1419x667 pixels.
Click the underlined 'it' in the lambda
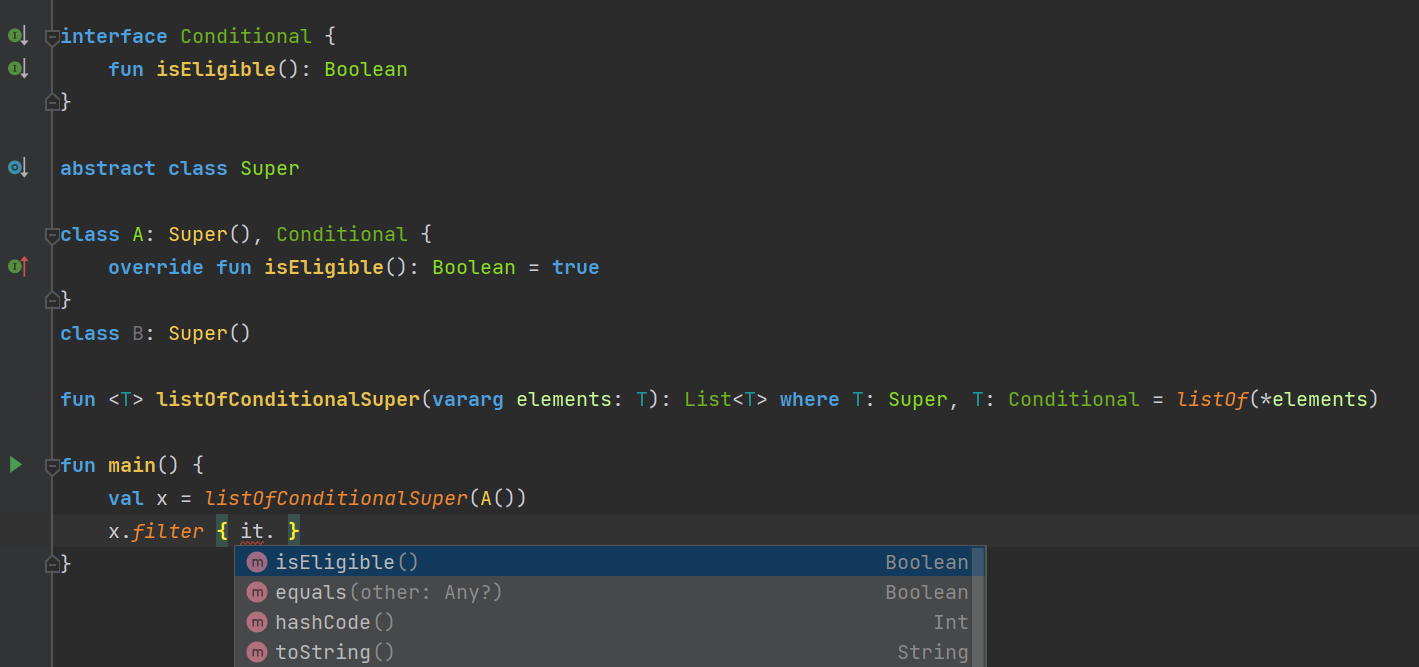click(252, 531)
